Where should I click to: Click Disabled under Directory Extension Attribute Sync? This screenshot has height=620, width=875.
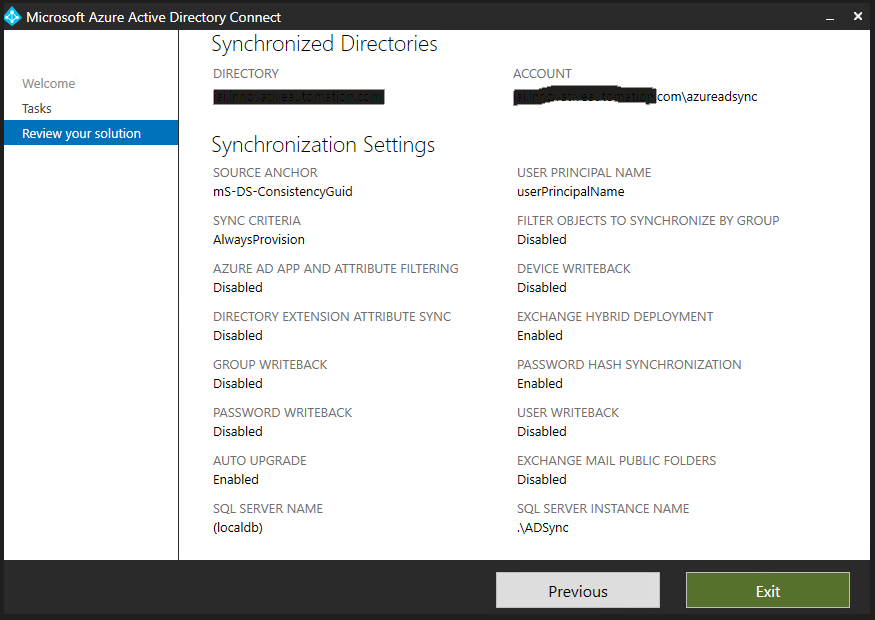238,335
